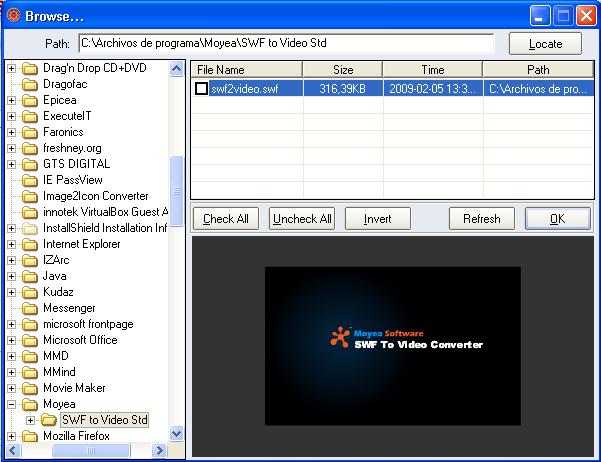
Task: Click the Check All button
Action: coord(226,219)
